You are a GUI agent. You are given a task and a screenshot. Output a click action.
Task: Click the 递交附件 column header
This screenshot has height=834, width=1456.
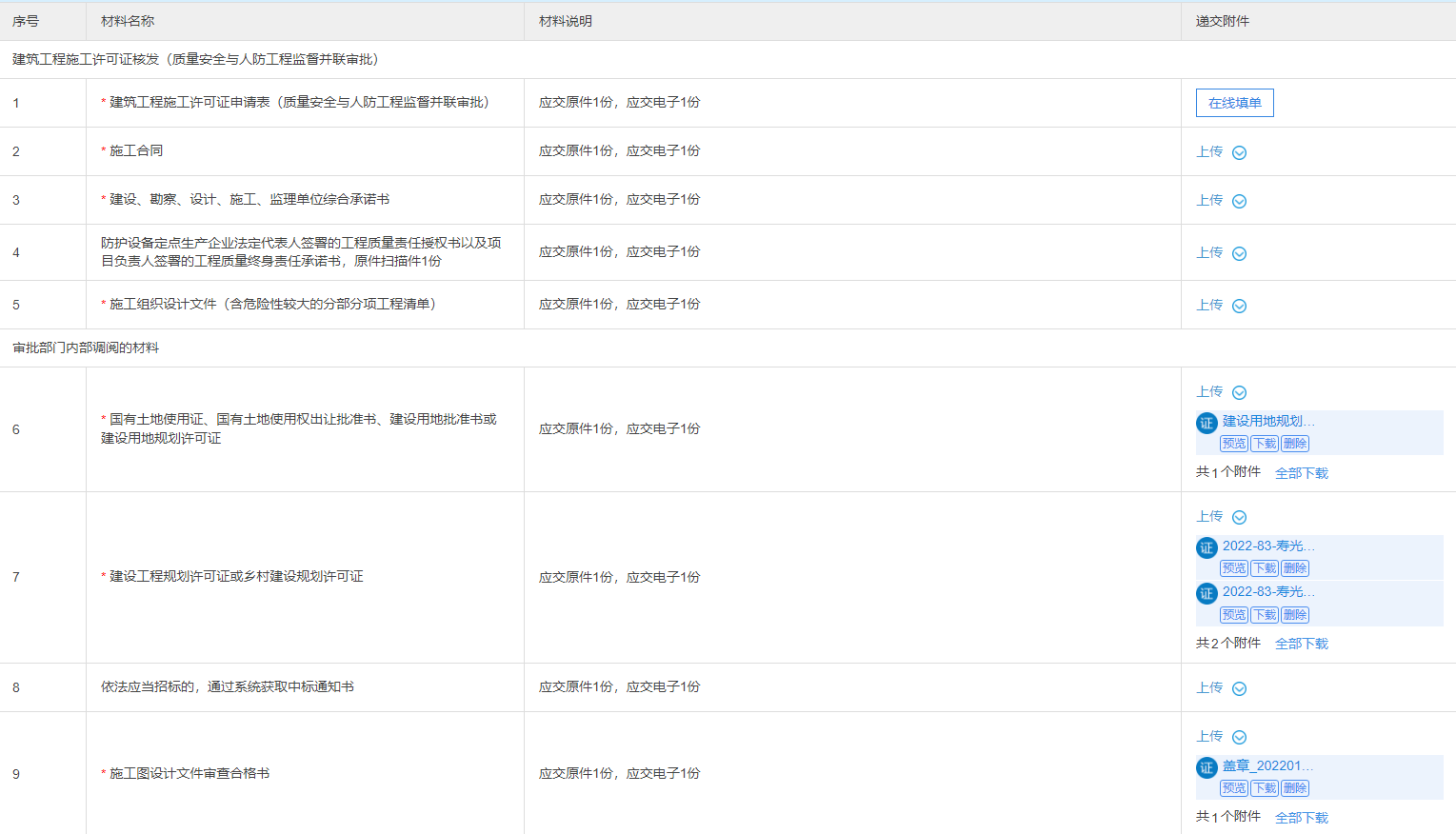click(1223, 21)
